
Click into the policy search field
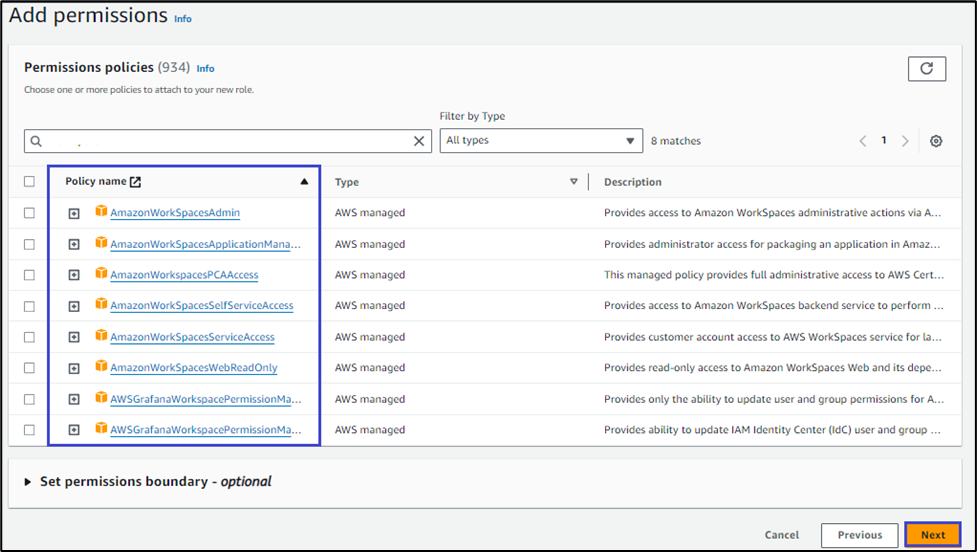click(x=230, y=141)
